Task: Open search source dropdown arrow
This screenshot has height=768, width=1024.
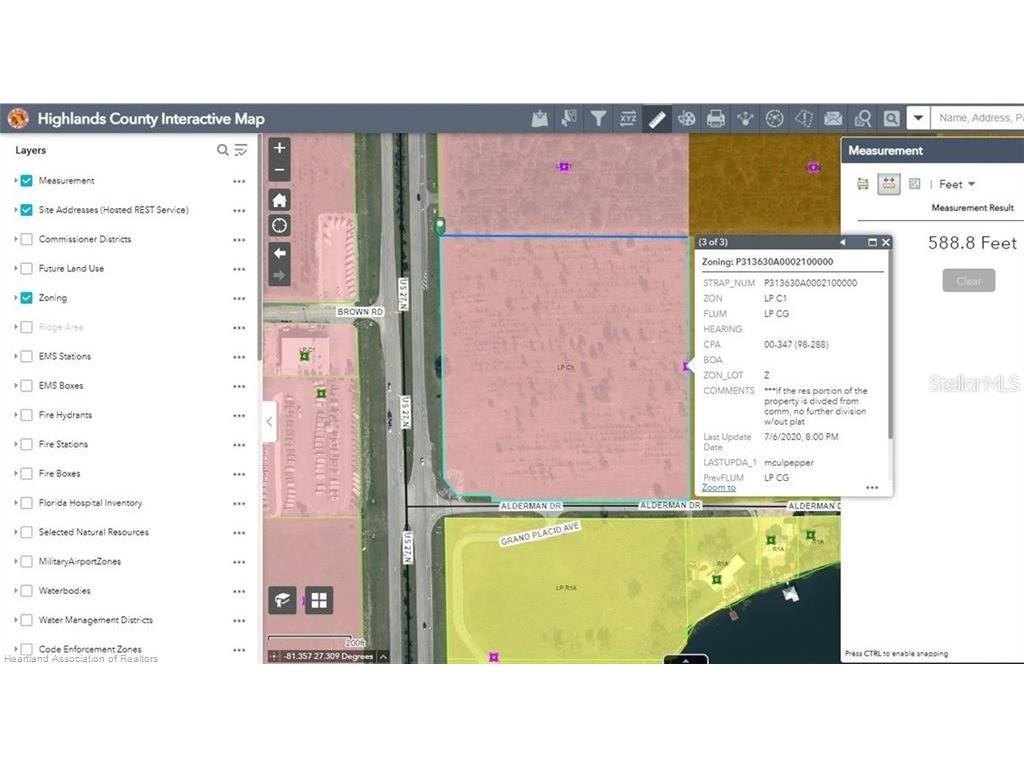Action: click(x=918, y=118)
